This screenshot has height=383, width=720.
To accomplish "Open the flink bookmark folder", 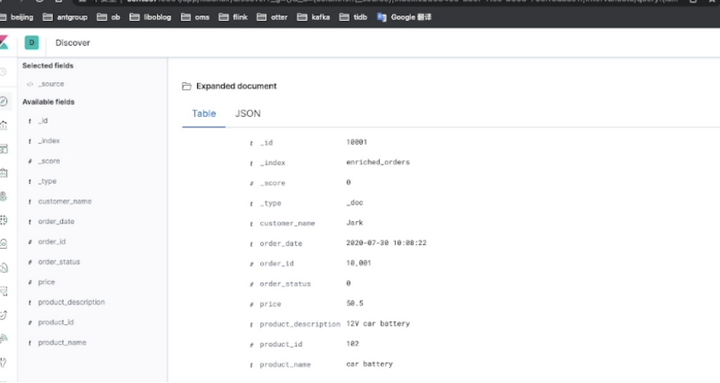I will (233, 17).
